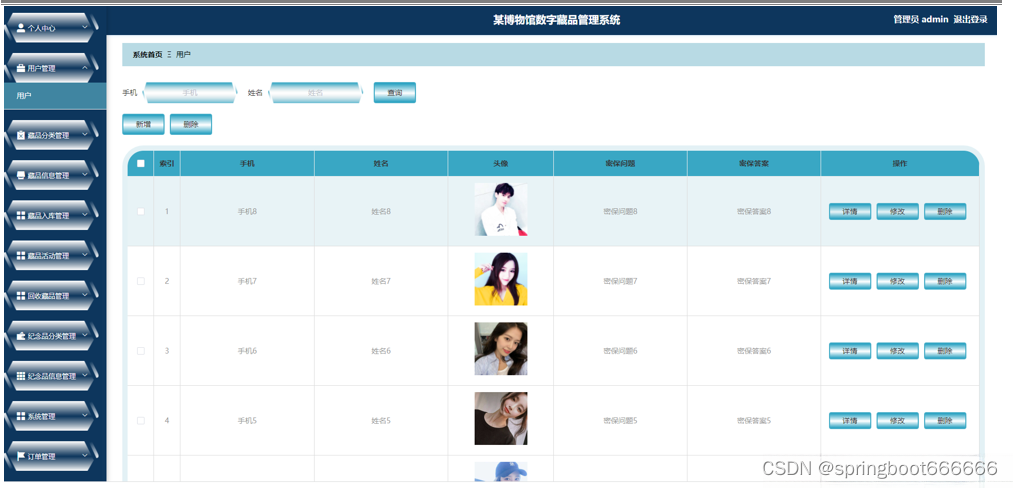Expand the 藏品入库管理 chevron
This screenshot has width=1013, height=488.
coord(85,215)
